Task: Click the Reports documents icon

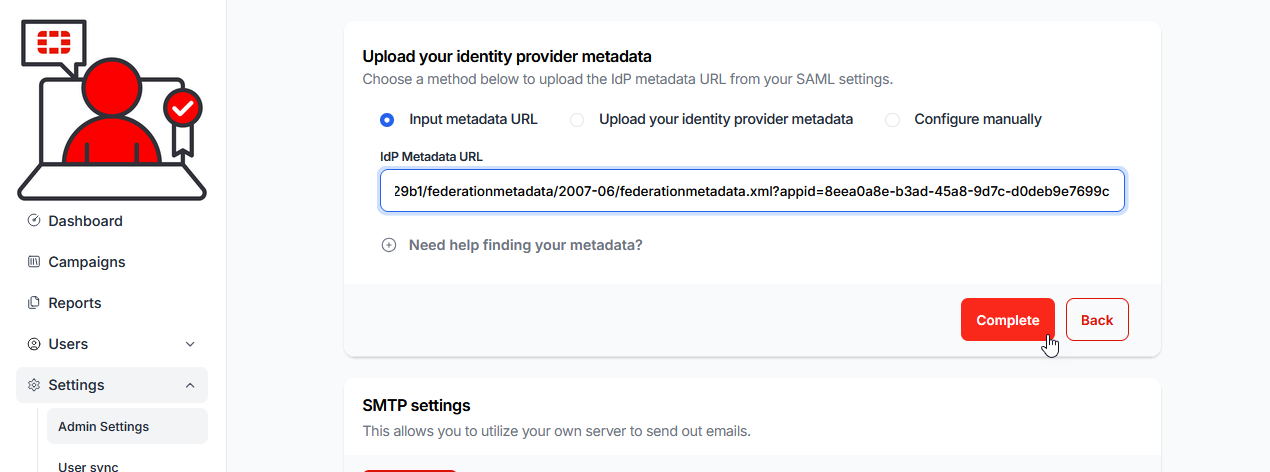Action: [x=34, y=303]
